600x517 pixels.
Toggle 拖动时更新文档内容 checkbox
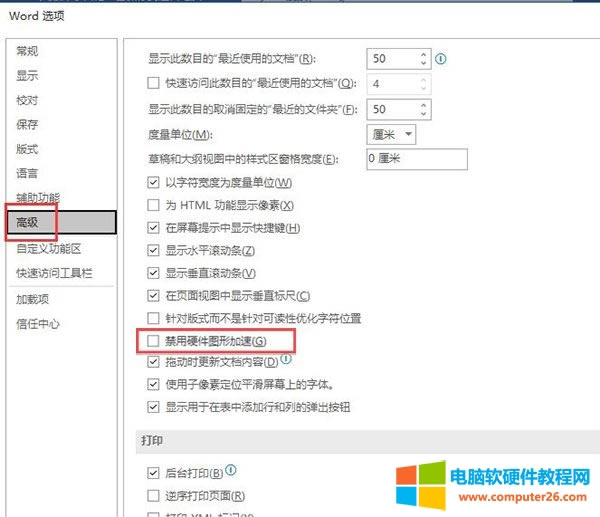click(x=153, y=362)
